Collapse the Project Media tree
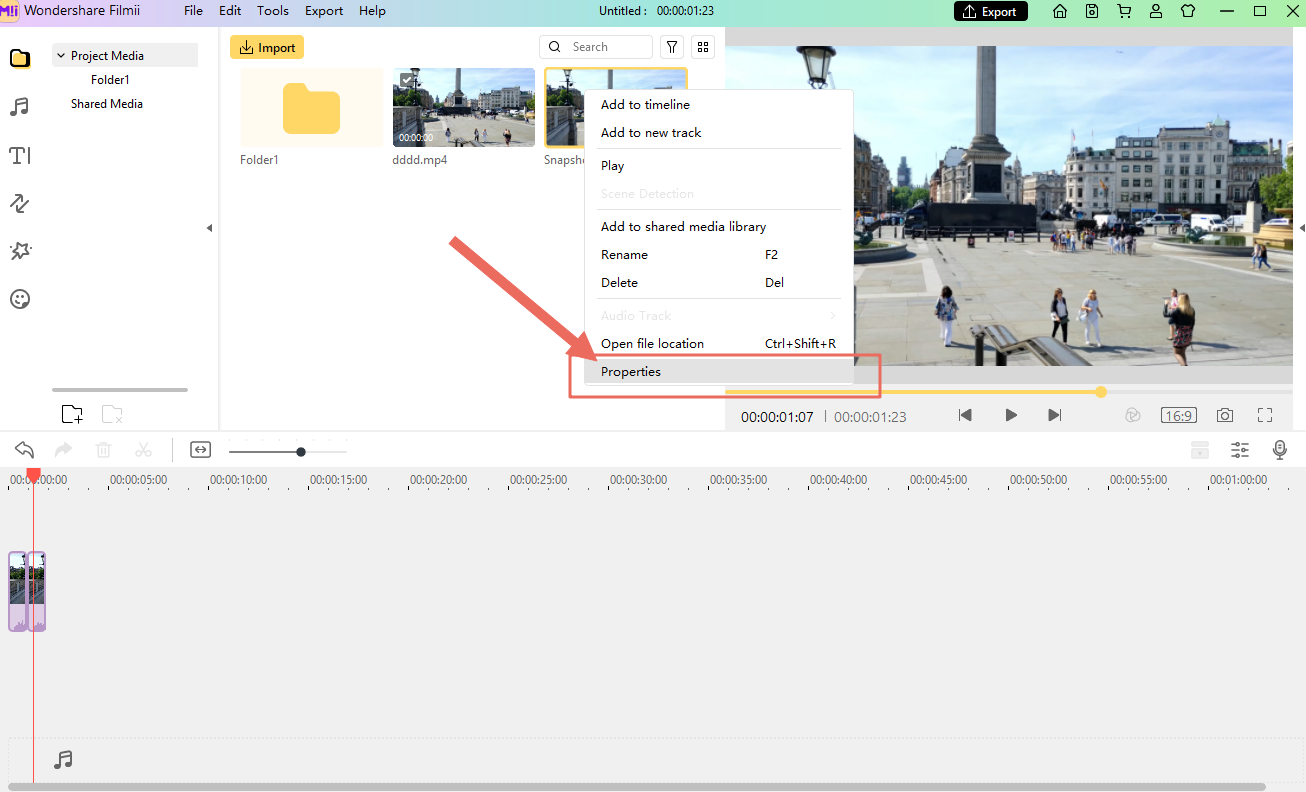This screenshot has width=1306, height=792. pyautogui.click(x=61, y=56)
